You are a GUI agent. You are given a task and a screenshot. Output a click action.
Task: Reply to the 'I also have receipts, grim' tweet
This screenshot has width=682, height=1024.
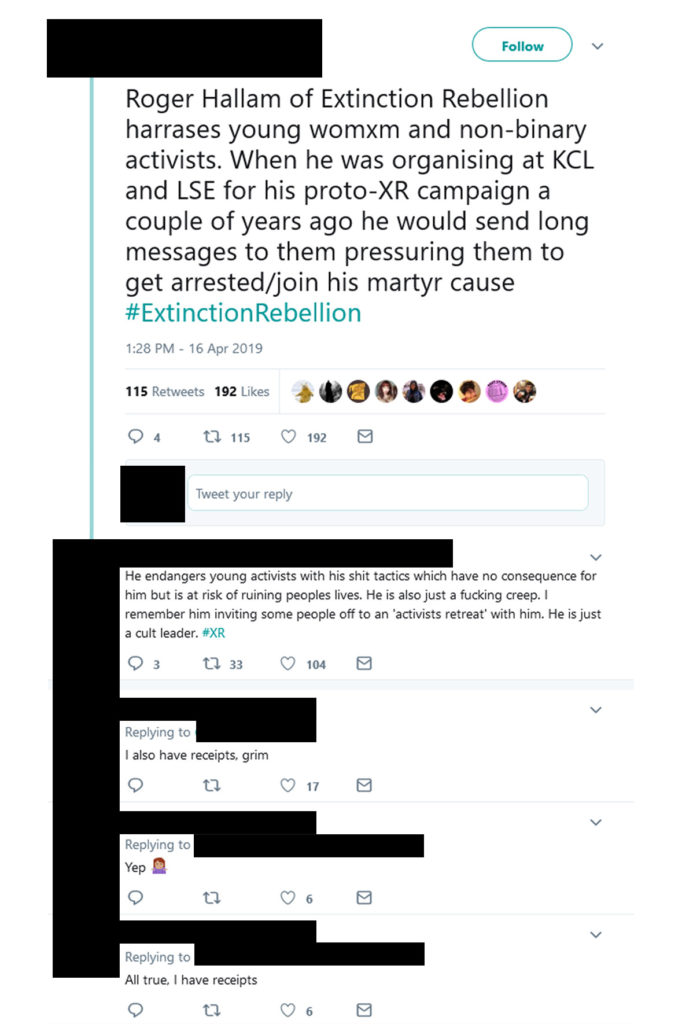pyautogui.click(x=137, y=786)
